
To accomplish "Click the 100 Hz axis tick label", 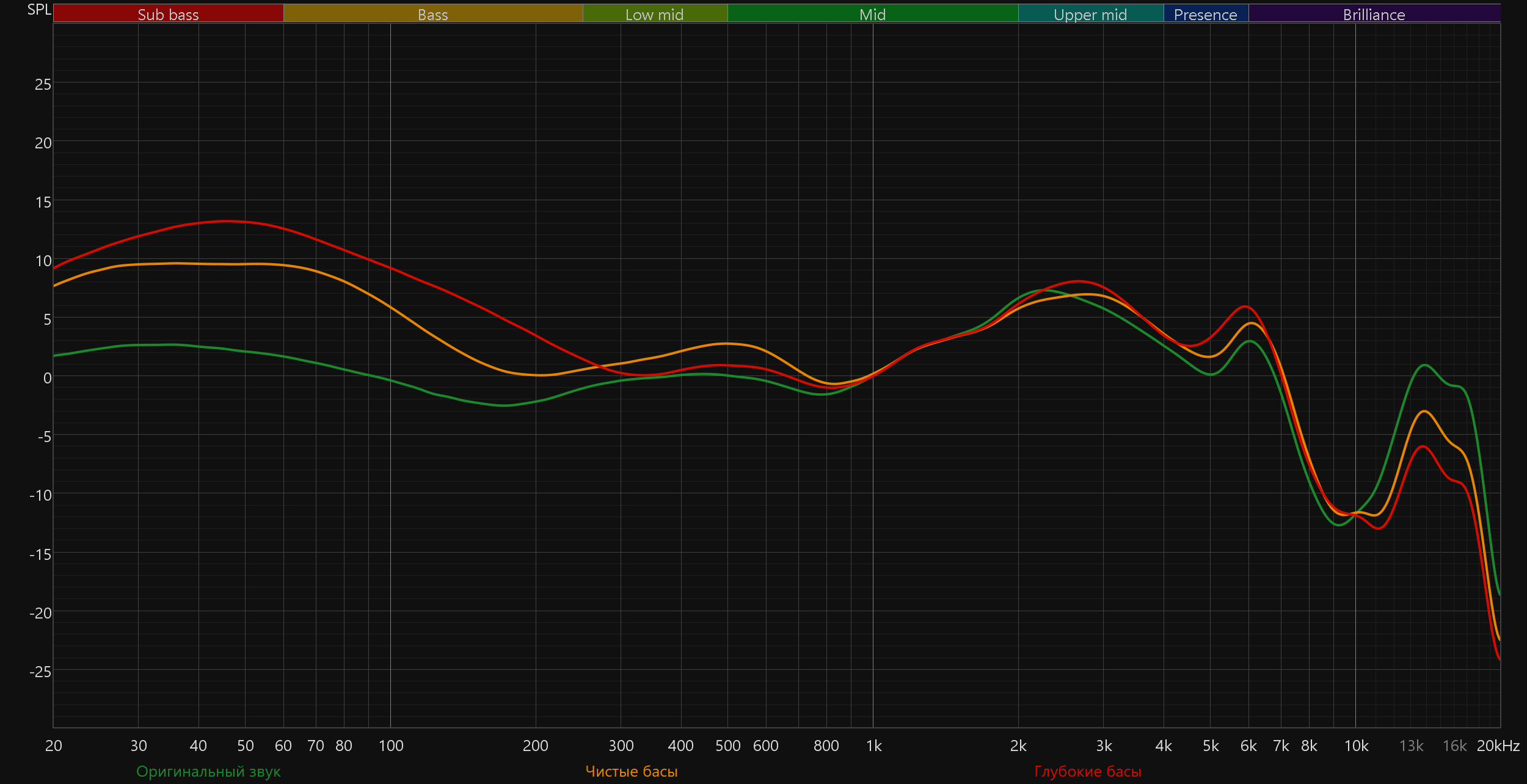I will pos(391,746).
